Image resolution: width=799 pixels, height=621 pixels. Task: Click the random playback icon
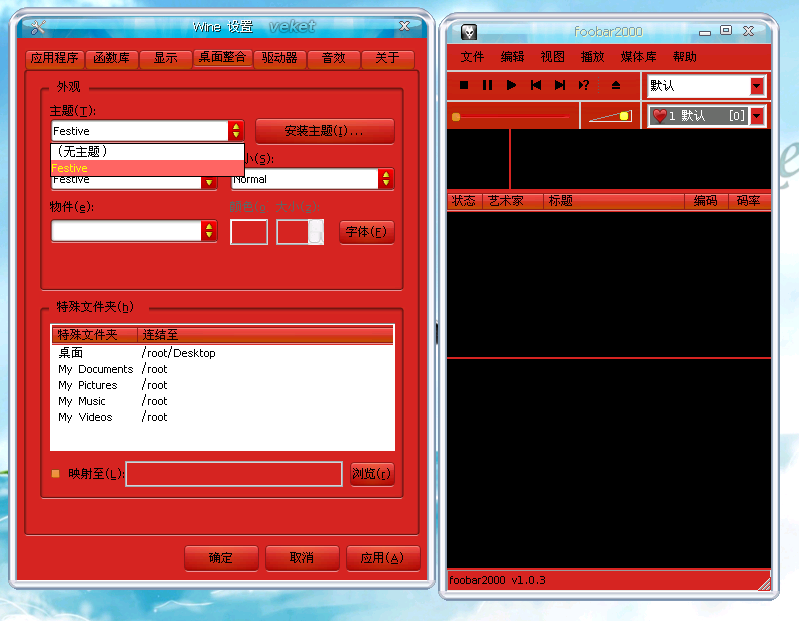(585, 86)
